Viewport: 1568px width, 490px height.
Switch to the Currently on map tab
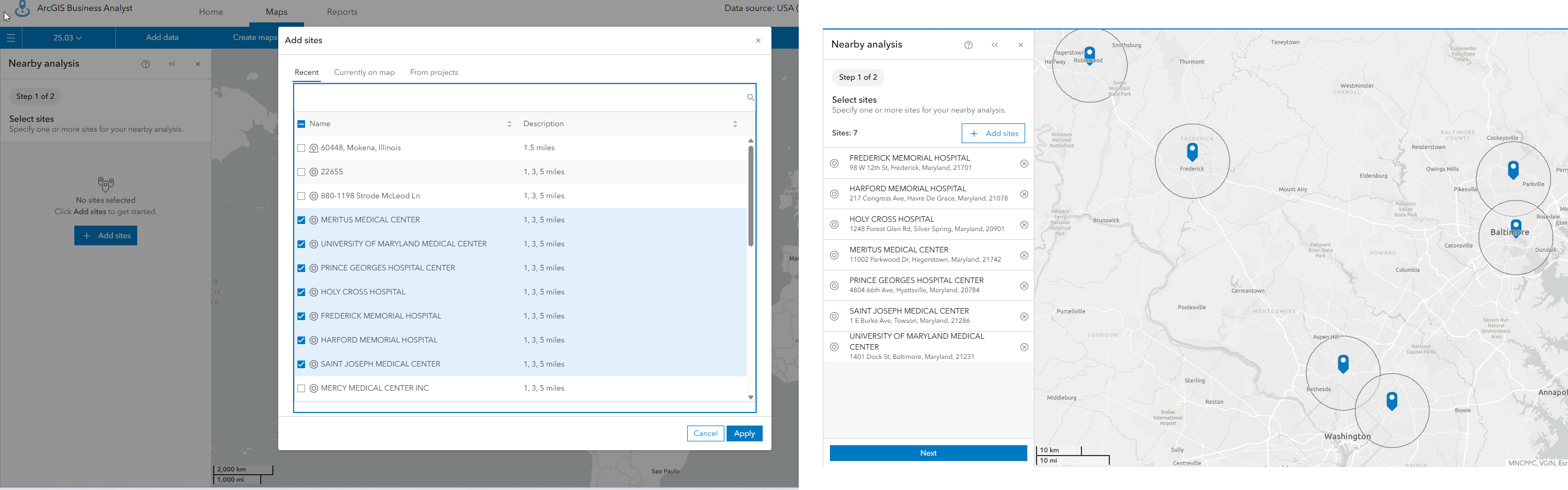pos(365,72)
